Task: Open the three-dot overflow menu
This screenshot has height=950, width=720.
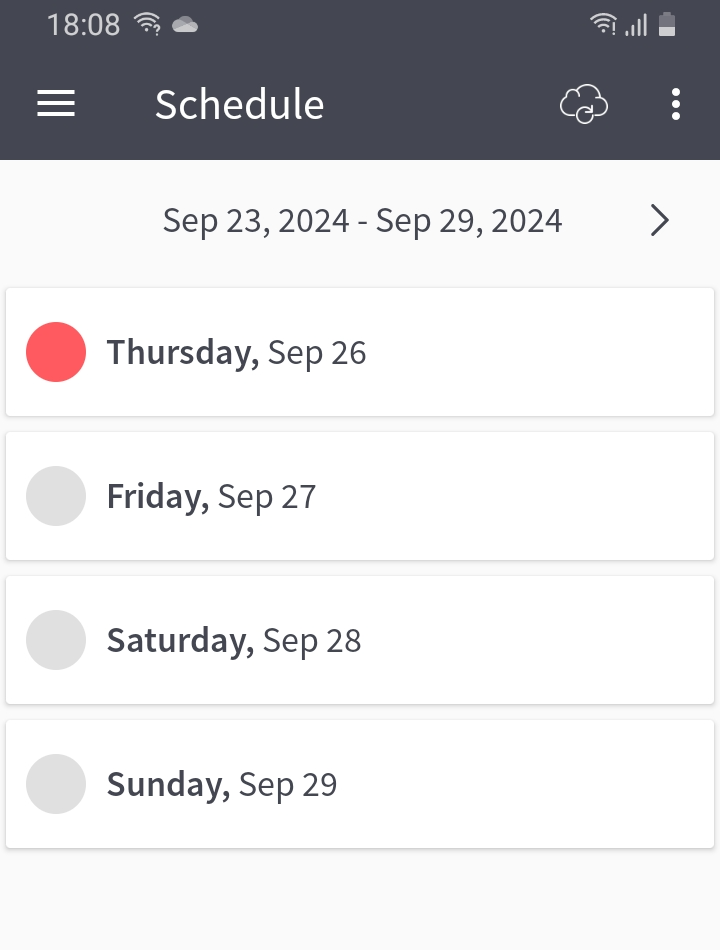Action: click(x=676, y=104)
